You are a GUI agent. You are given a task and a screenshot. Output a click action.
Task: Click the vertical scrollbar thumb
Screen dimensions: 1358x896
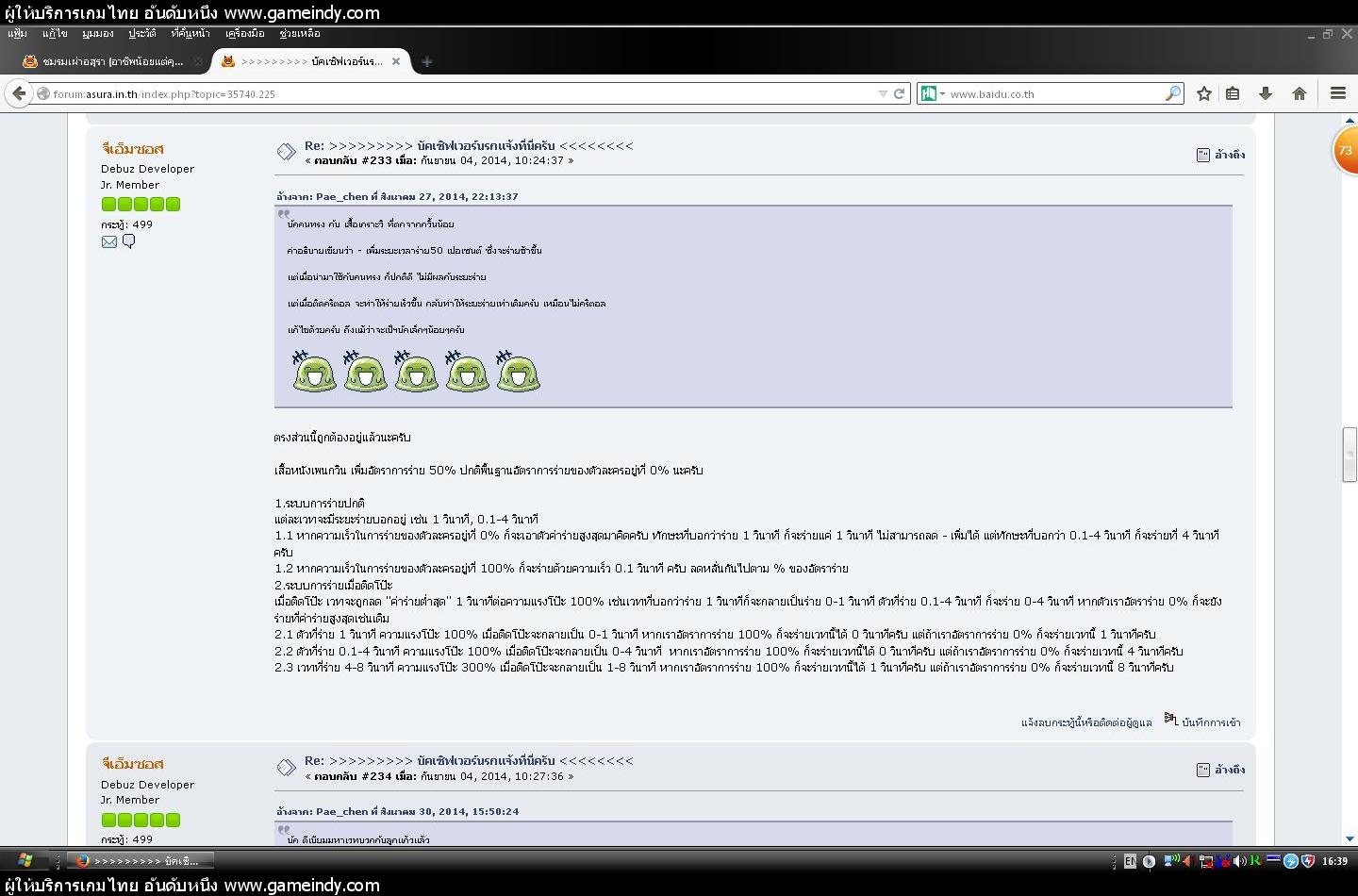coord(1350,455)
